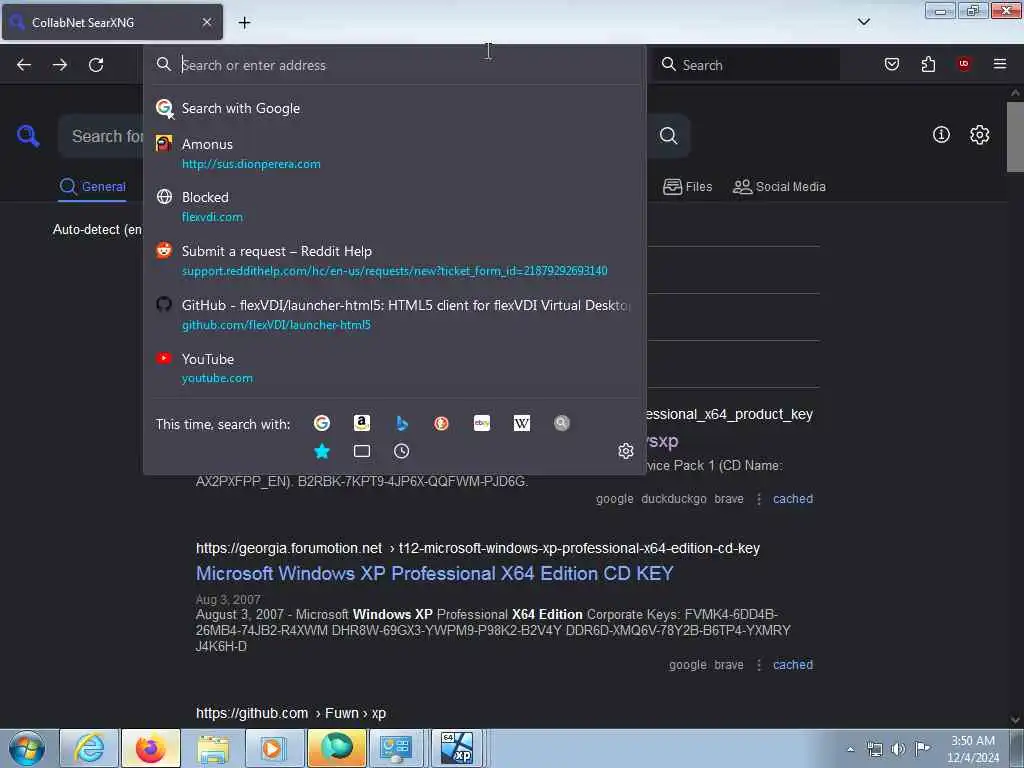Click github.com Fuwn xp result URL
Screen dimensions: 1024x768
point(291,713)
